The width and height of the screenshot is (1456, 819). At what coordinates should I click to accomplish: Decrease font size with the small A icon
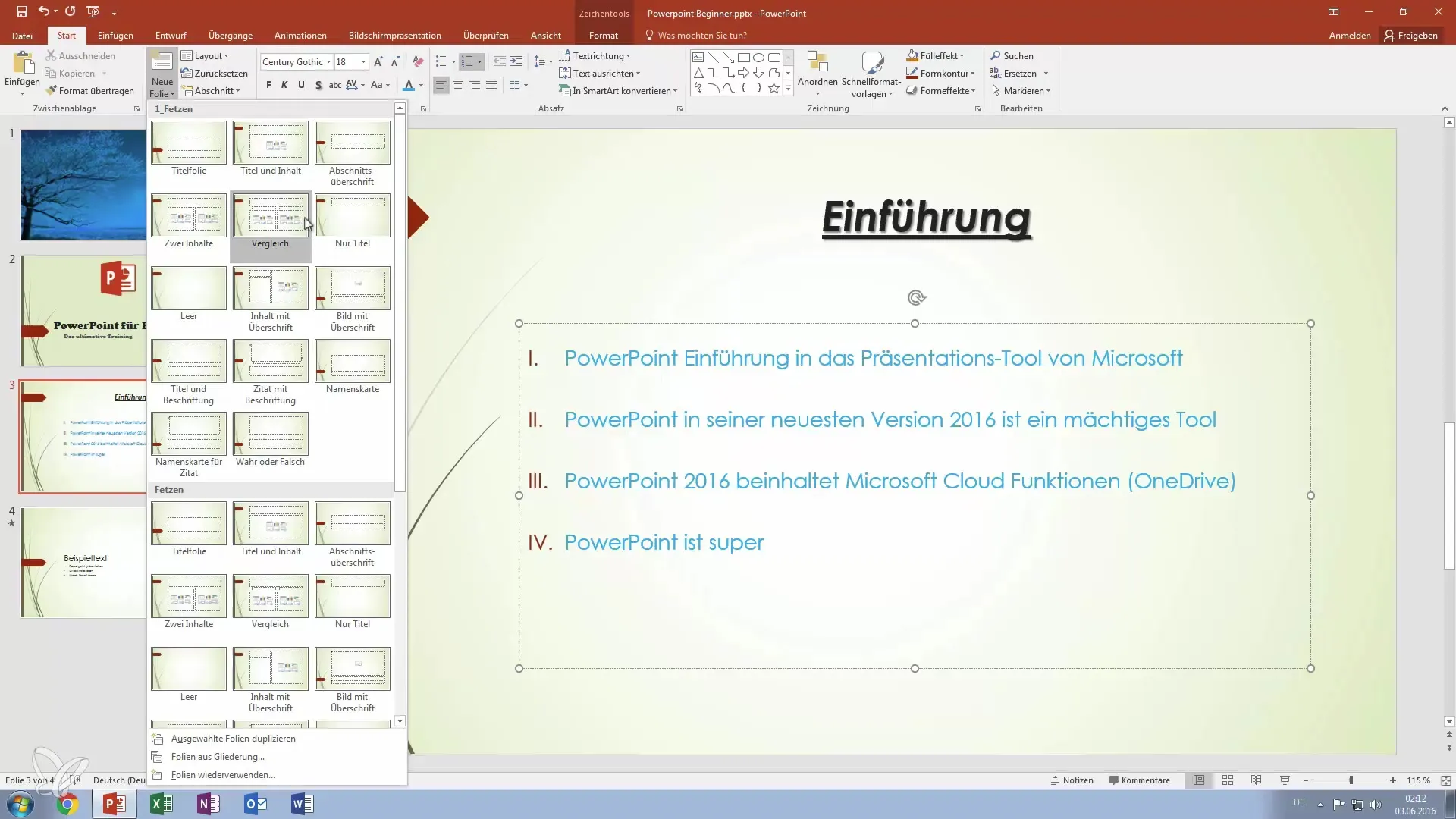[395, 62]
